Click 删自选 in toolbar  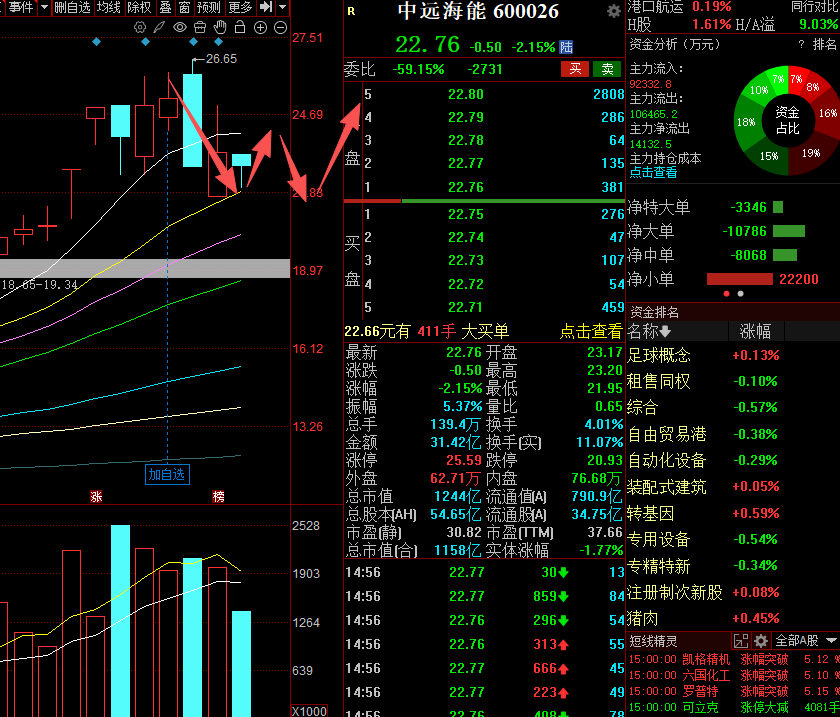pos(72,8)
